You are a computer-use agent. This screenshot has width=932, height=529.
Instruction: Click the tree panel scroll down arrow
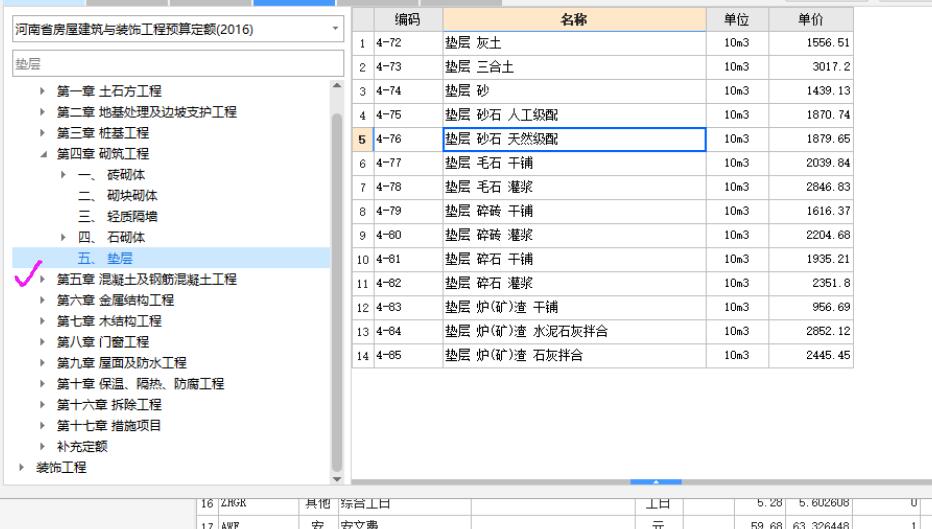click(337, 478)
